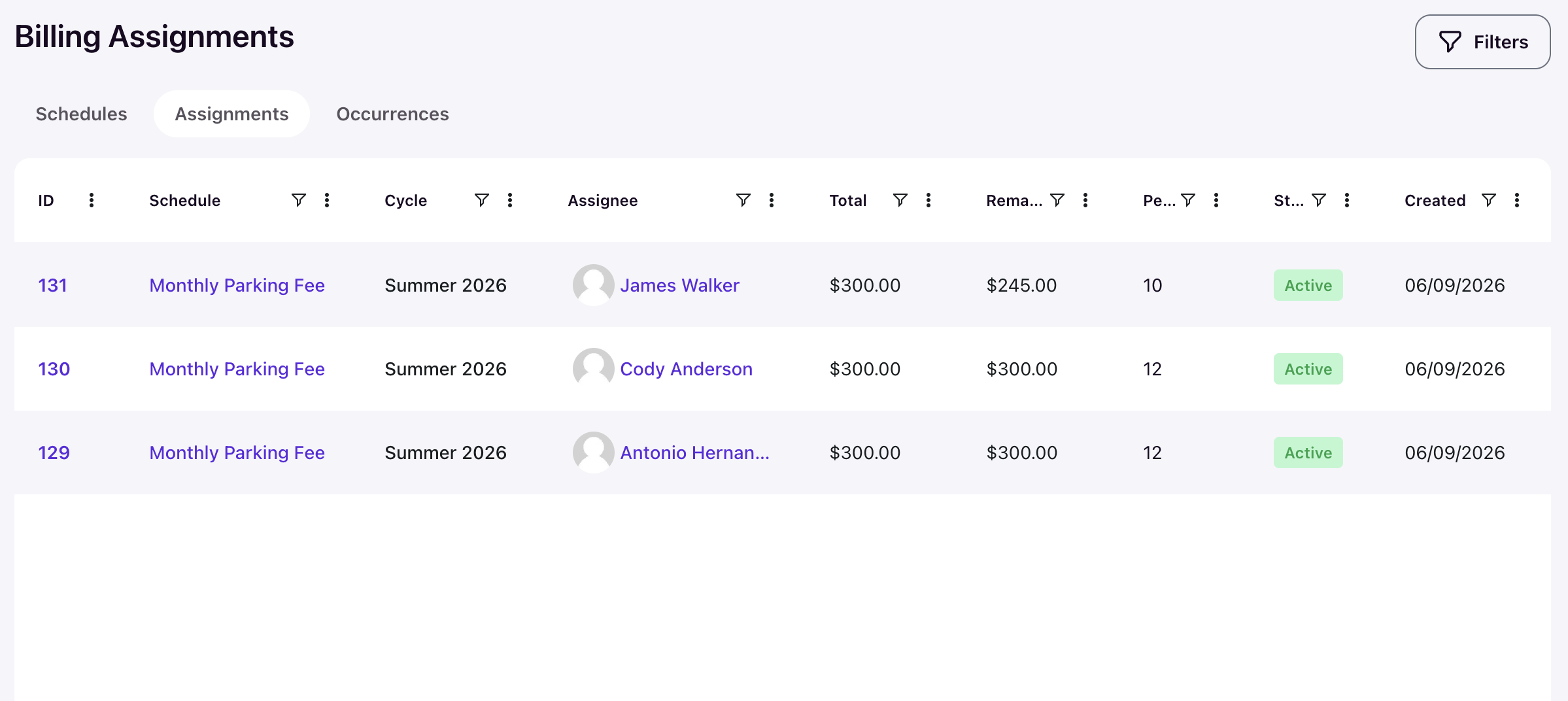Open the Filters panel
1568x701 pixels.
(x=1482, y=42)
